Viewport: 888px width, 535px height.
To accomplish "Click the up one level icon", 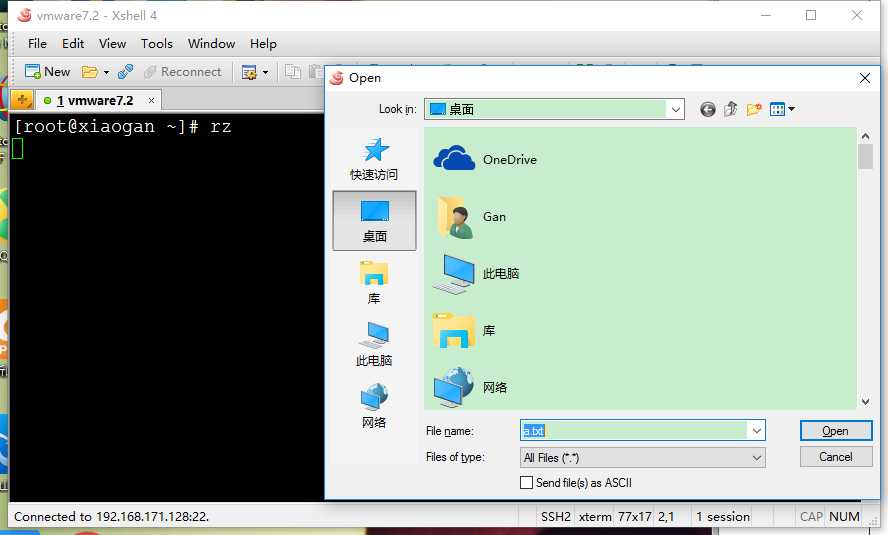I will point(731,109).
